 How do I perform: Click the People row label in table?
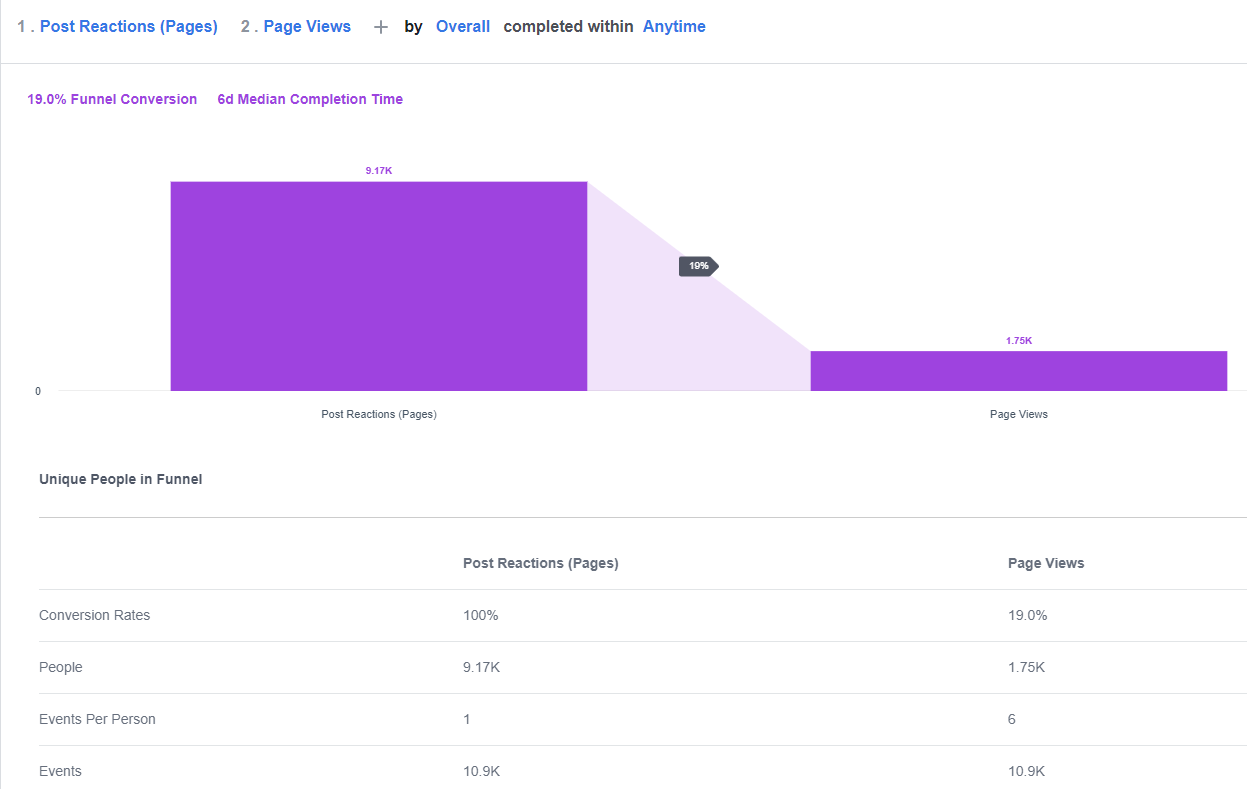[x=61, y=667]
